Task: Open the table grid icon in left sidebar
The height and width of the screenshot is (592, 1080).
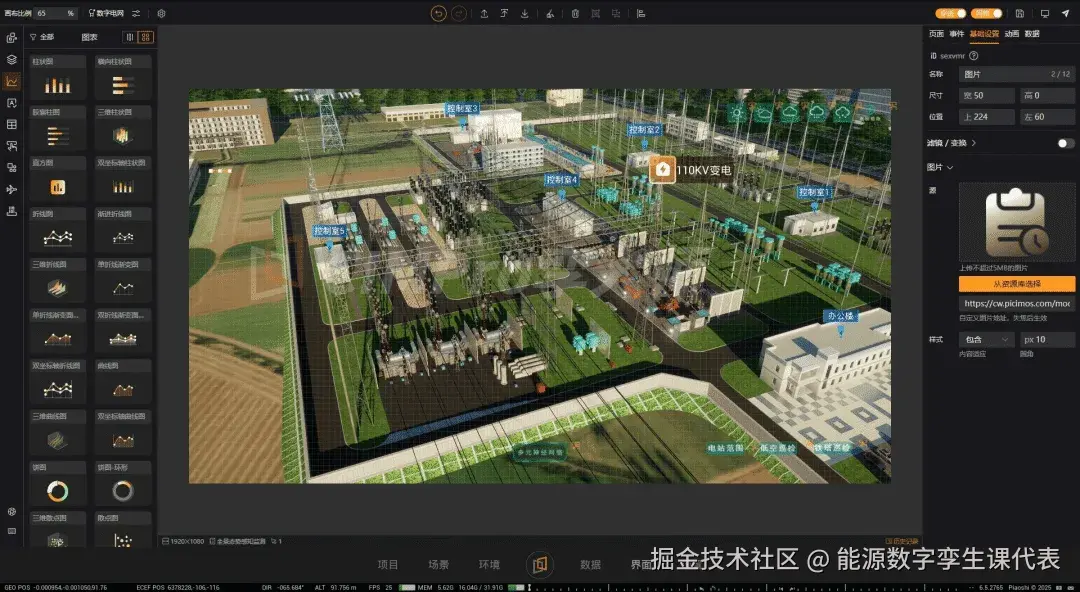Action: [12, 124]
